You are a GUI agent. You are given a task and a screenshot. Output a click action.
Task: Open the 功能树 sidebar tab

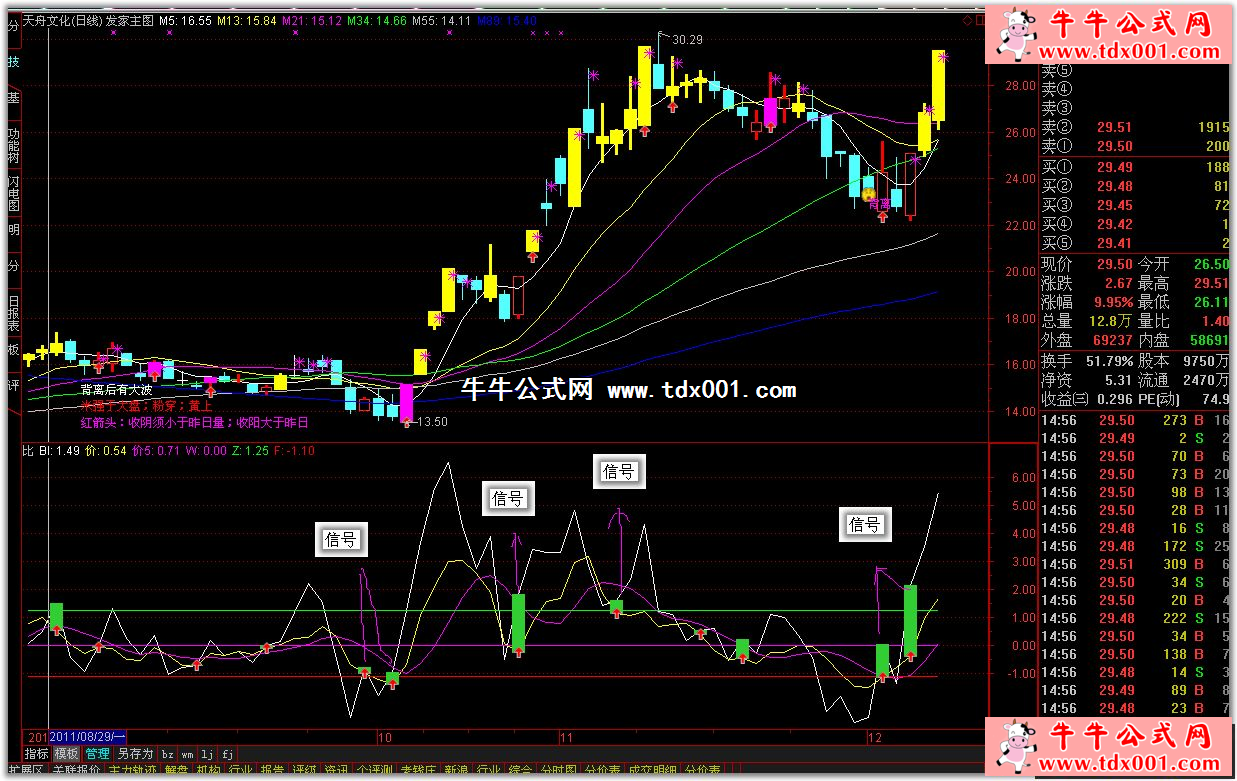[x=13, y=144]
